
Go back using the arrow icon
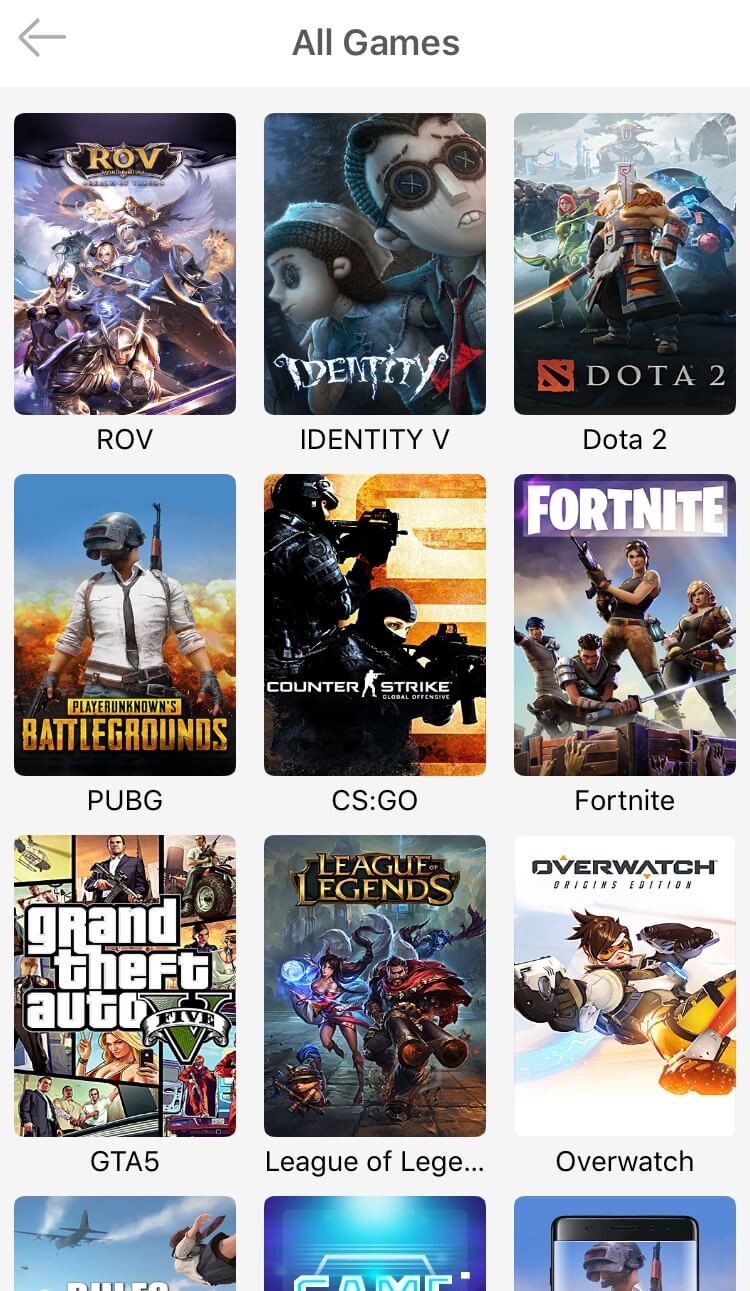[42, 39]
